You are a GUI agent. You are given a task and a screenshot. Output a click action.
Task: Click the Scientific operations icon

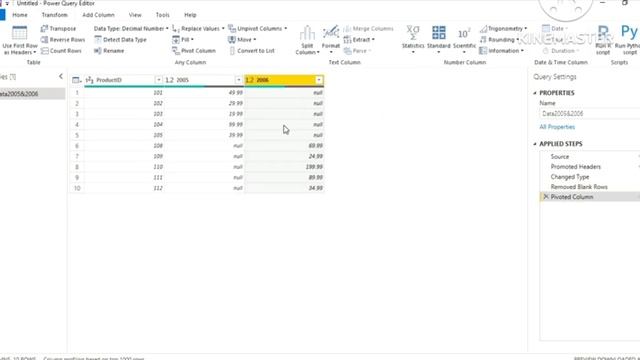pyautogui.click(x=464, y=33)
